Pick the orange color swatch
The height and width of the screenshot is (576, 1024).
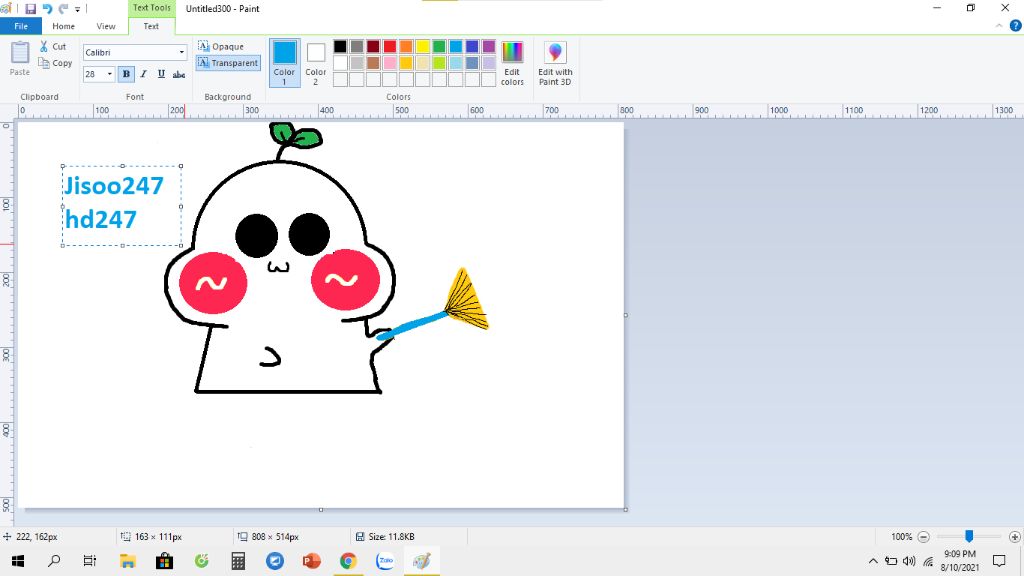[406, 46]
